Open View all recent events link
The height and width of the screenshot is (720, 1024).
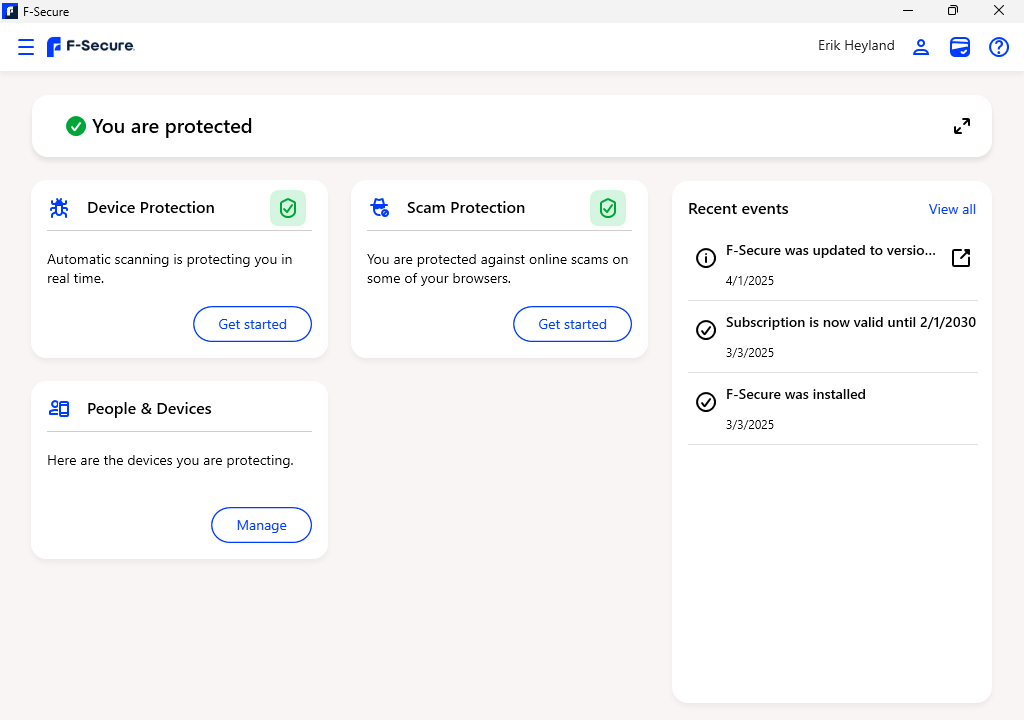click(952, 209)
